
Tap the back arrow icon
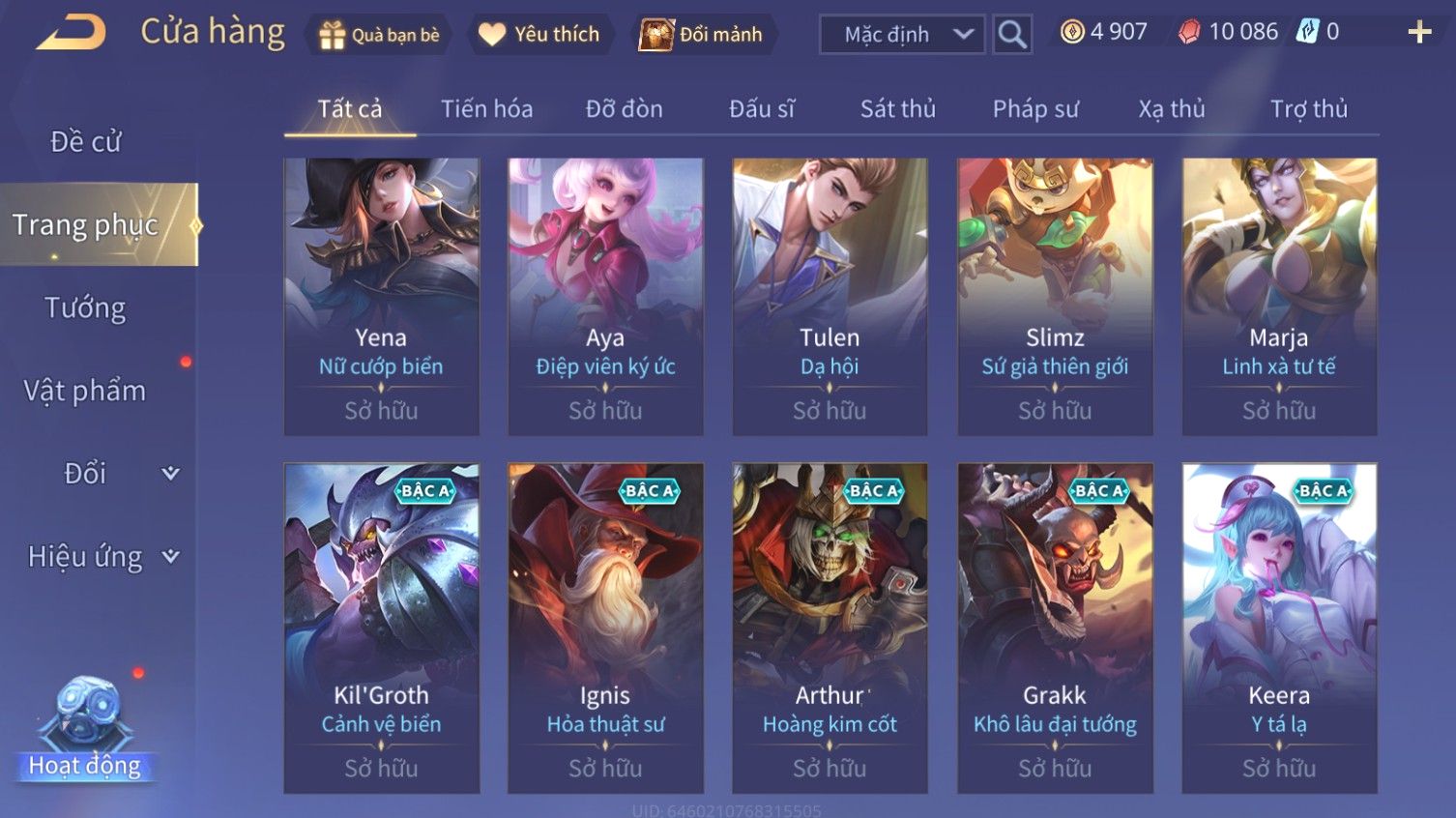pyautogui.click(x=72, y=33)
